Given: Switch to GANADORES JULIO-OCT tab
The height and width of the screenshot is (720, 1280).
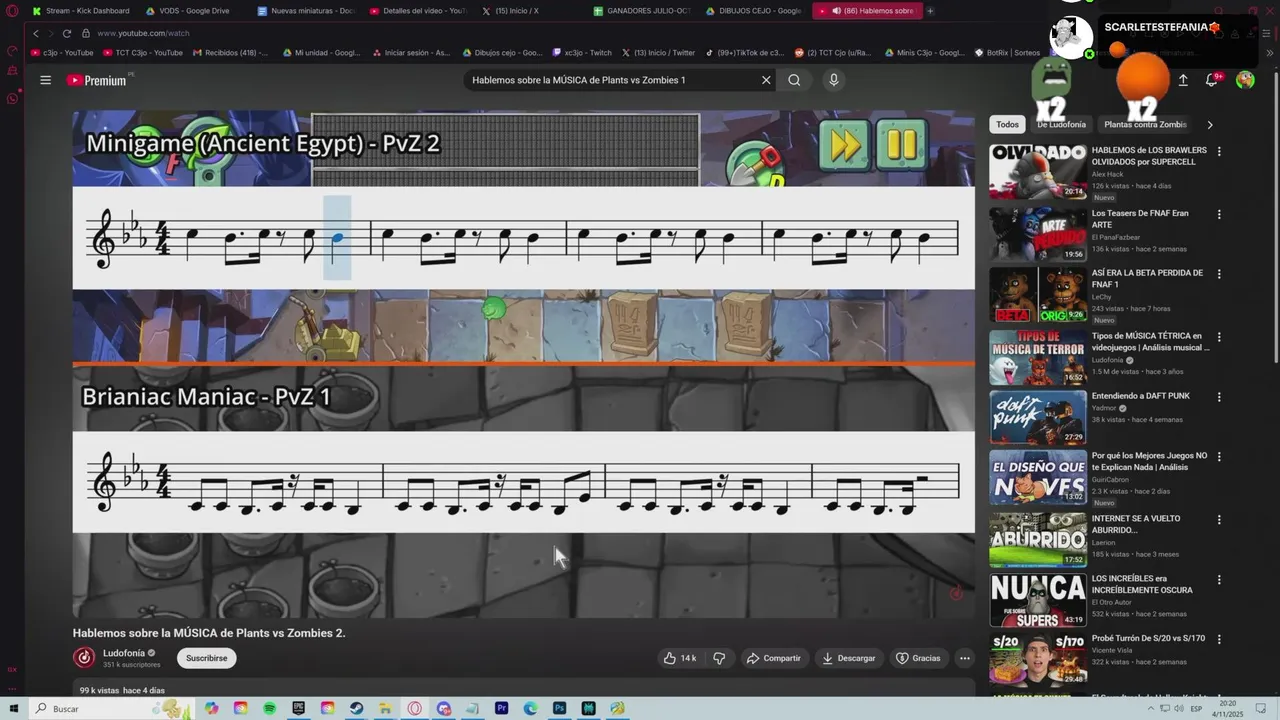Looking at the screenshot, I should pyautogui.click(x=642, y=11).
